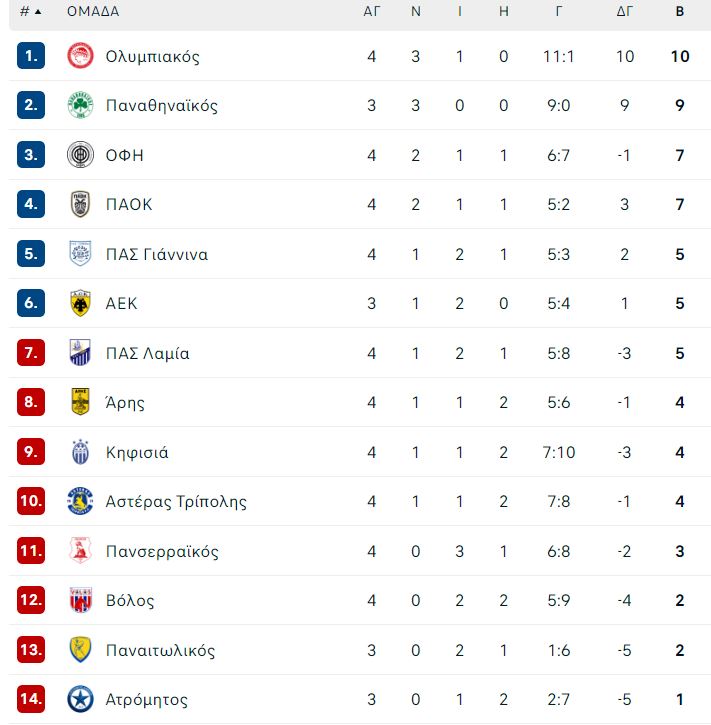Viewport: 711px width, 725px height.
Task: Open the Πανσερραϊκός team link
Action: tap(162, 551)
